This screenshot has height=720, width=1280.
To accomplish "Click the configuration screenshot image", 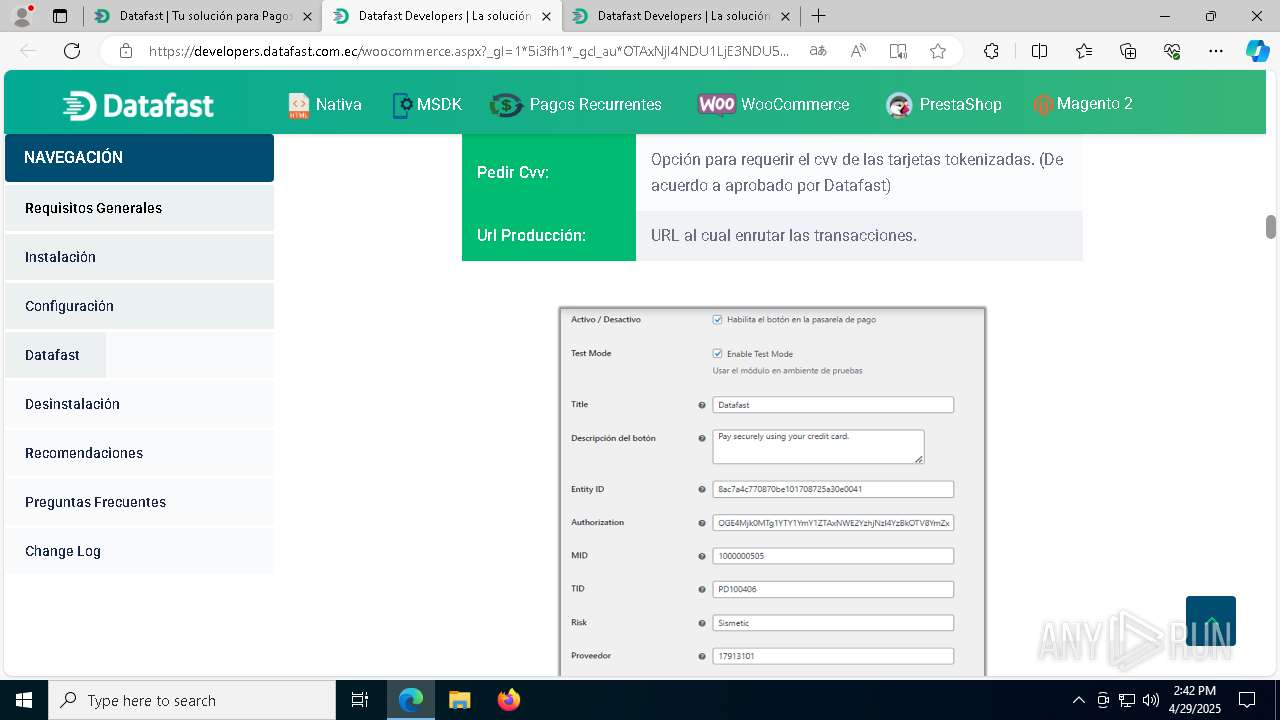I will (772, 490).
